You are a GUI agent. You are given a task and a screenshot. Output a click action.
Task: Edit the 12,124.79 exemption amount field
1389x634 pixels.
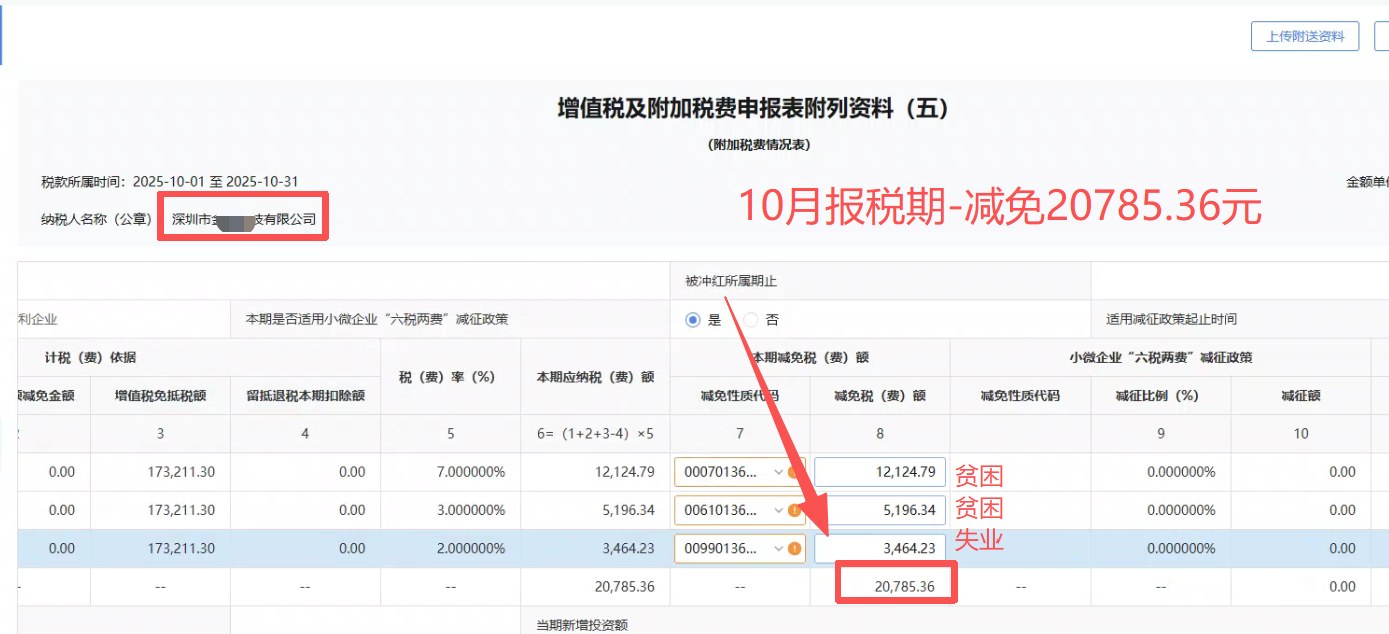[x=880, y=472]
